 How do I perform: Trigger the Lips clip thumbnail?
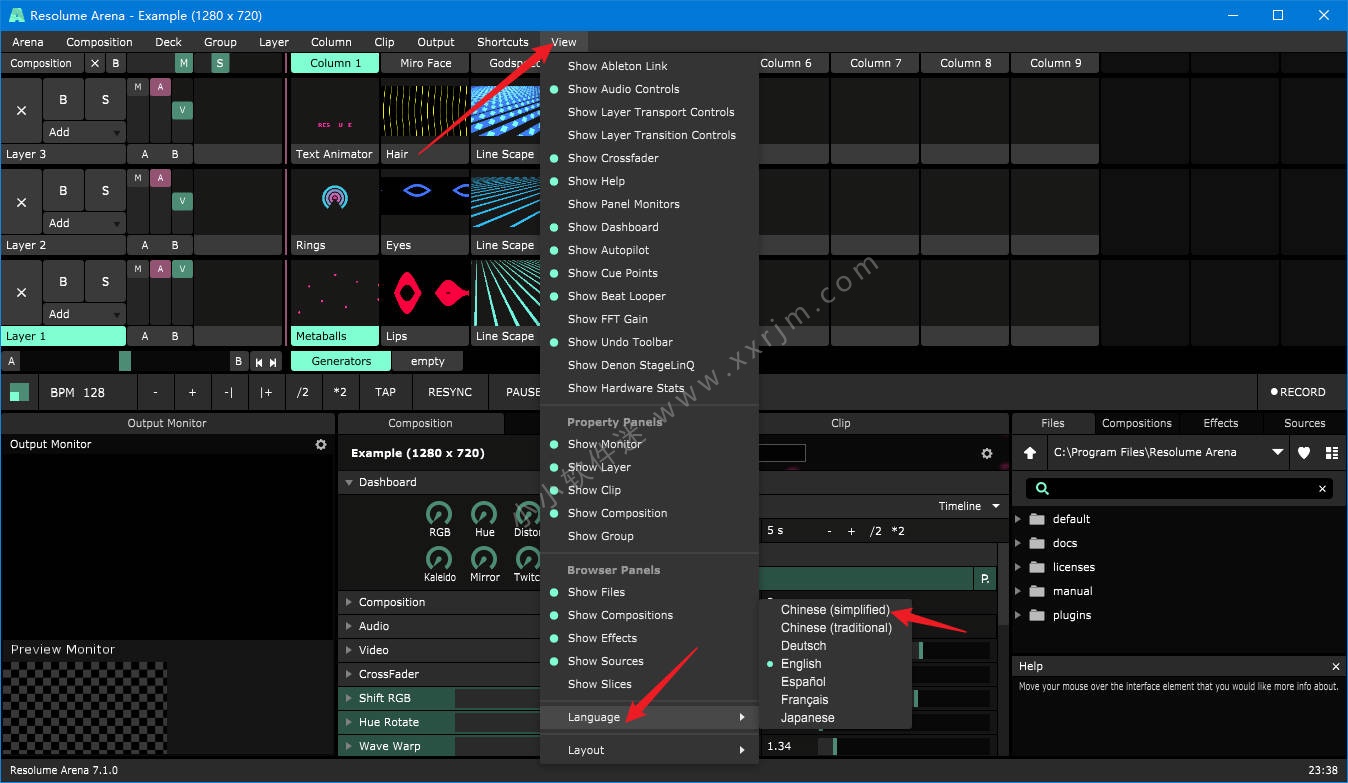(424, 294)
